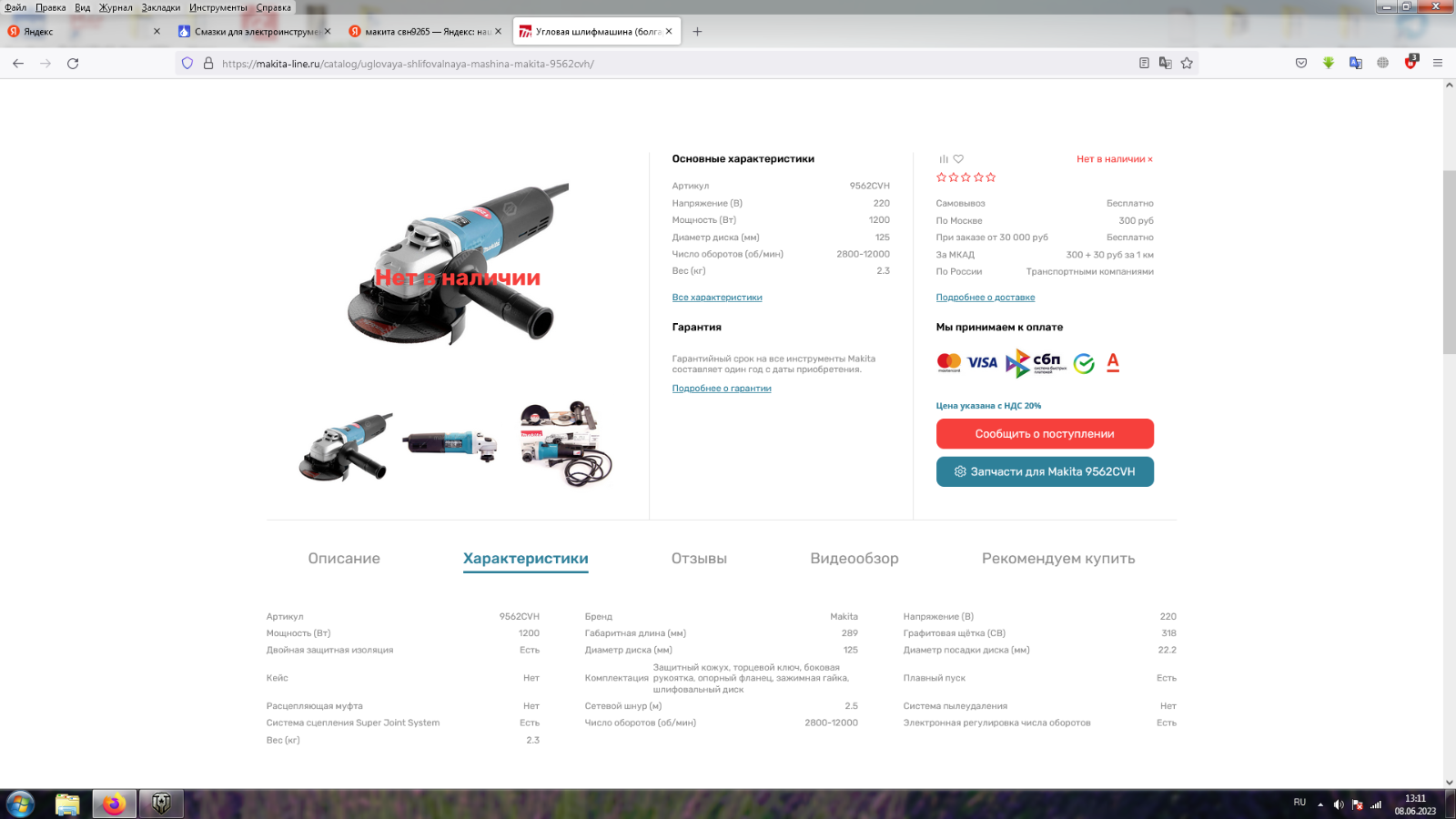The image size is (1456, 819).
Task: Open tracking protection shield in address bar
Action: coord(187,64)
